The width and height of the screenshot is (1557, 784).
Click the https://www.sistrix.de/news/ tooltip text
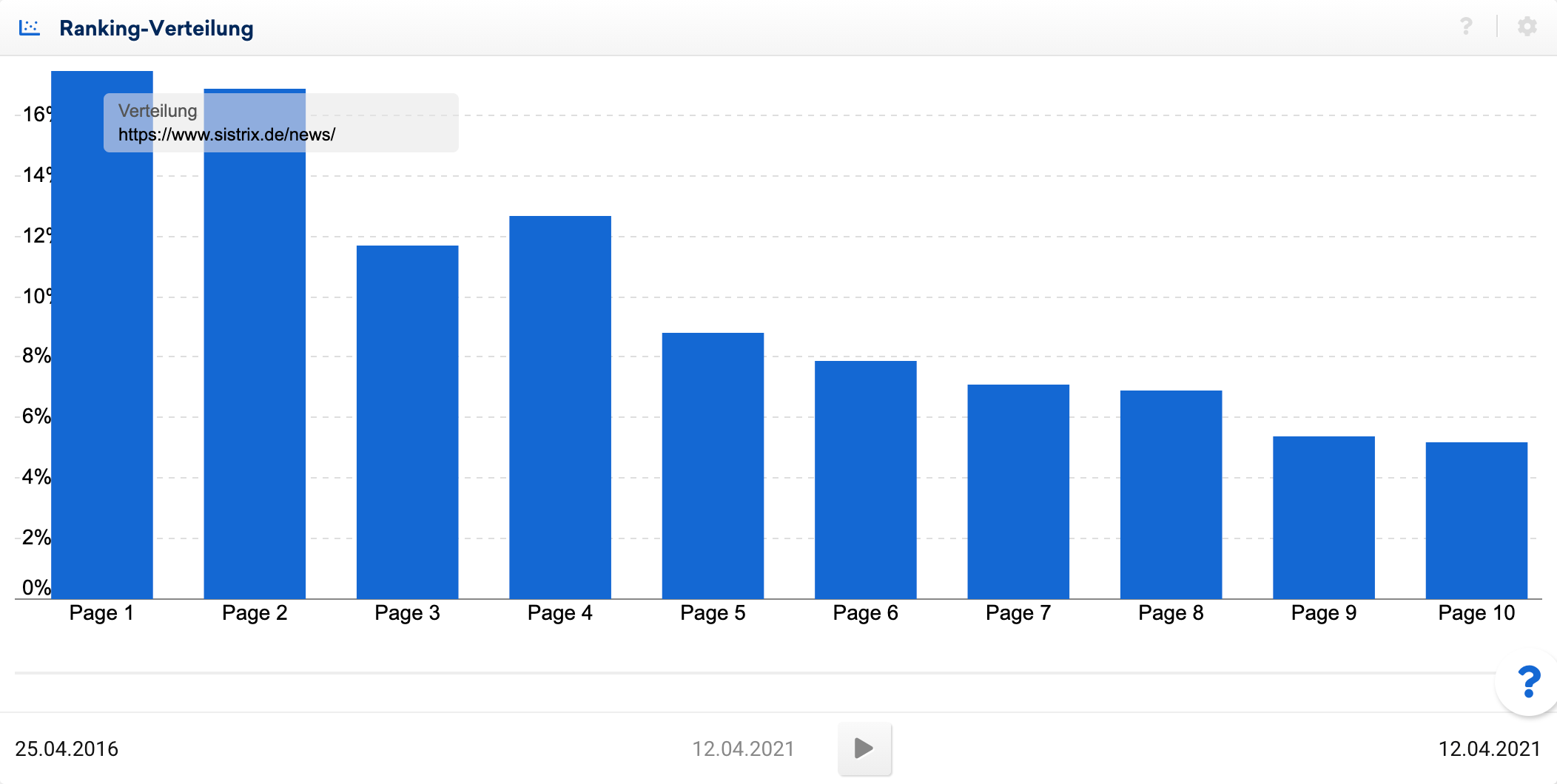(x=227, y=135)
